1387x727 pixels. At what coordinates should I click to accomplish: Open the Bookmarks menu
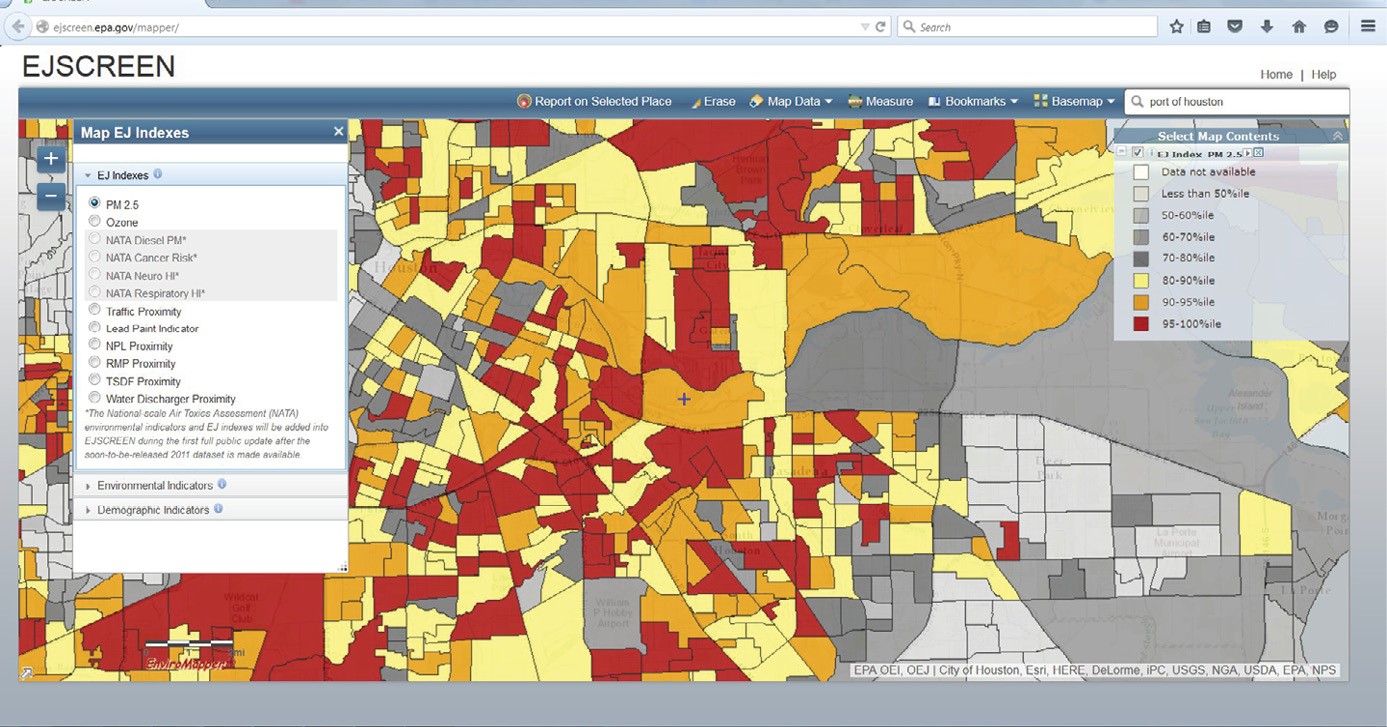(973, 102)
